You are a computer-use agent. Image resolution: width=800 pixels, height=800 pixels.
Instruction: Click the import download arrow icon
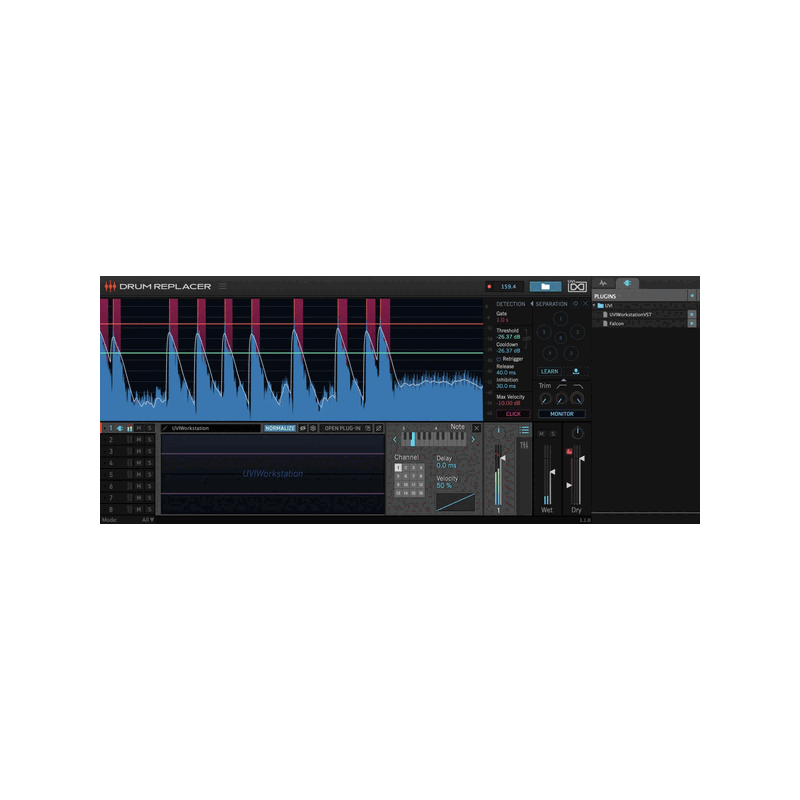pyautogui.click(x=576, y=371)
